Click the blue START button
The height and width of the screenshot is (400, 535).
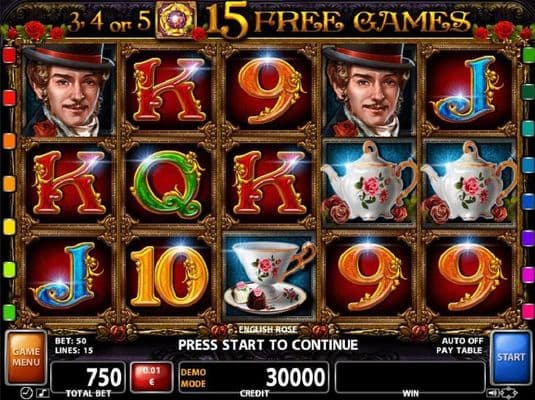(510, 357)
